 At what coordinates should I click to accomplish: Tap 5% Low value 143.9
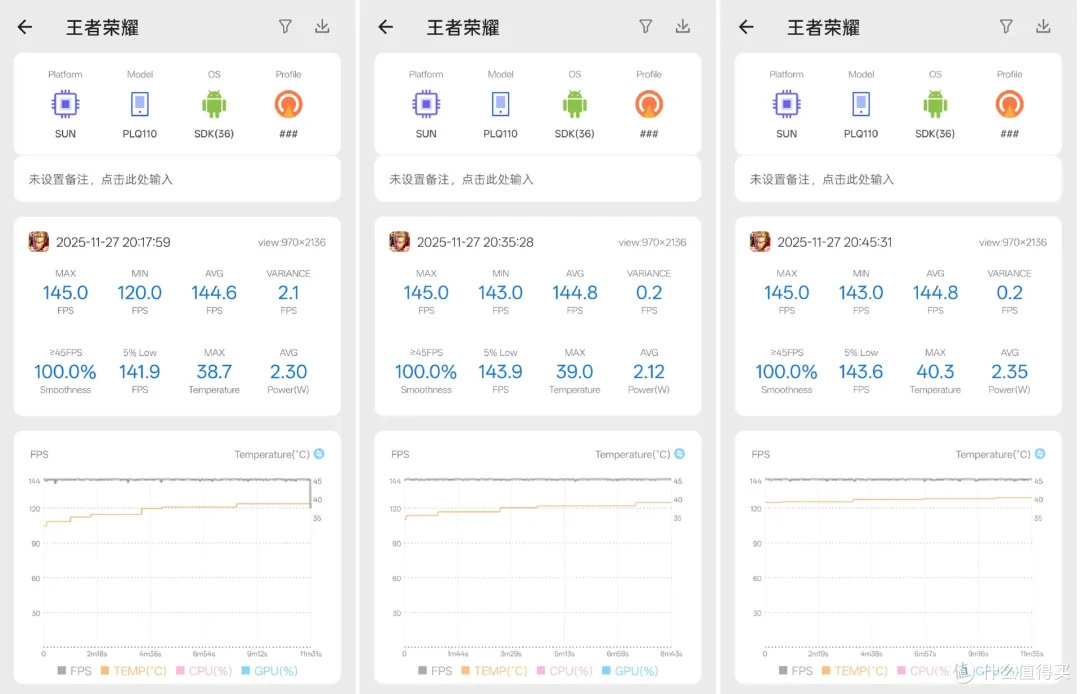click(501, 372)
